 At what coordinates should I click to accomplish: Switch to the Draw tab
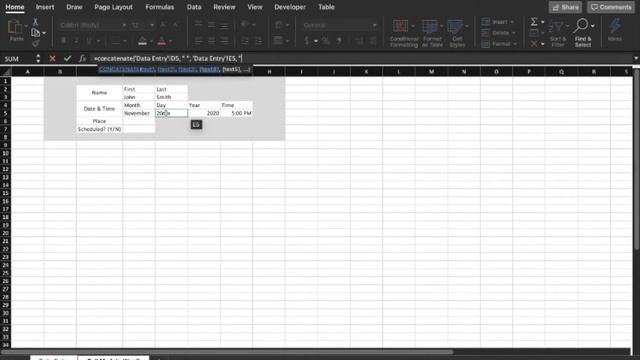(x=74, y=7)
